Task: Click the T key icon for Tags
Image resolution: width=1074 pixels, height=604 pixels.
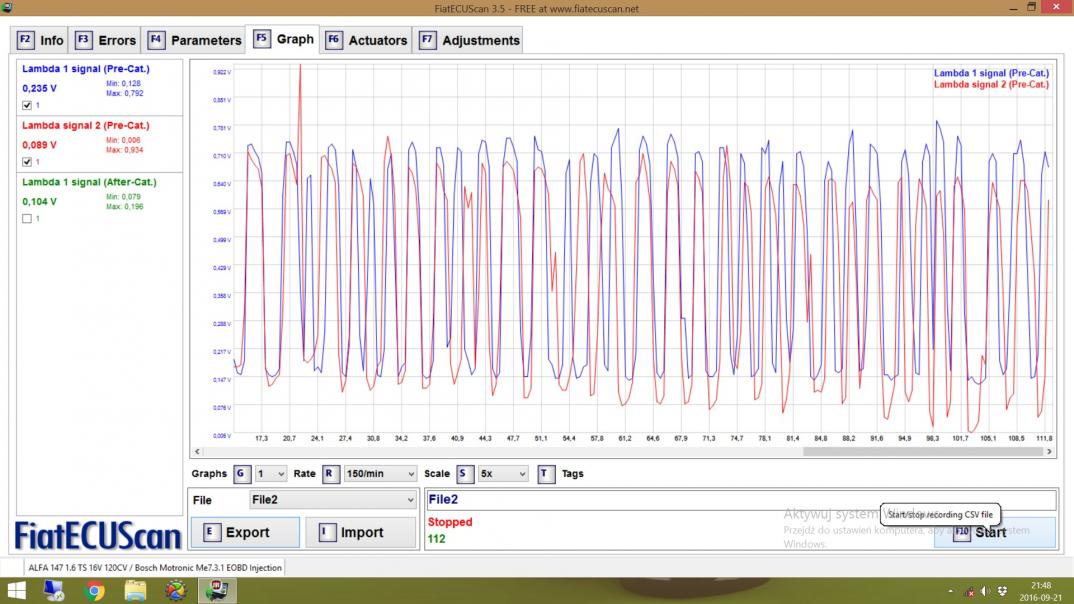Action: (x=545, y=474)
